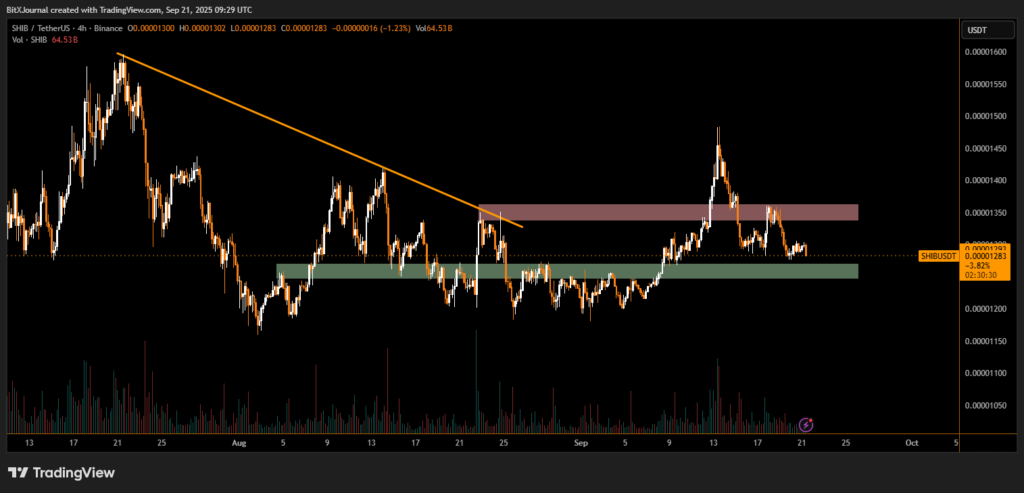This screenshot has width=1024, height=493.
Task: Open the USDT currency selector
Action: [x=976, y=31]
